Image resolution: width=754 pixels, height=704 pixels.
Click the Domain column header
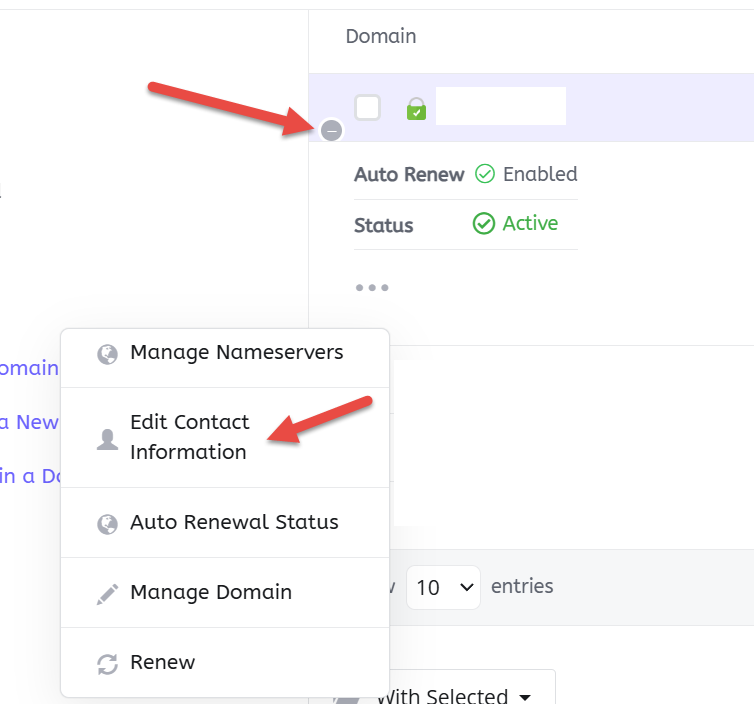[x=381, y=37]
